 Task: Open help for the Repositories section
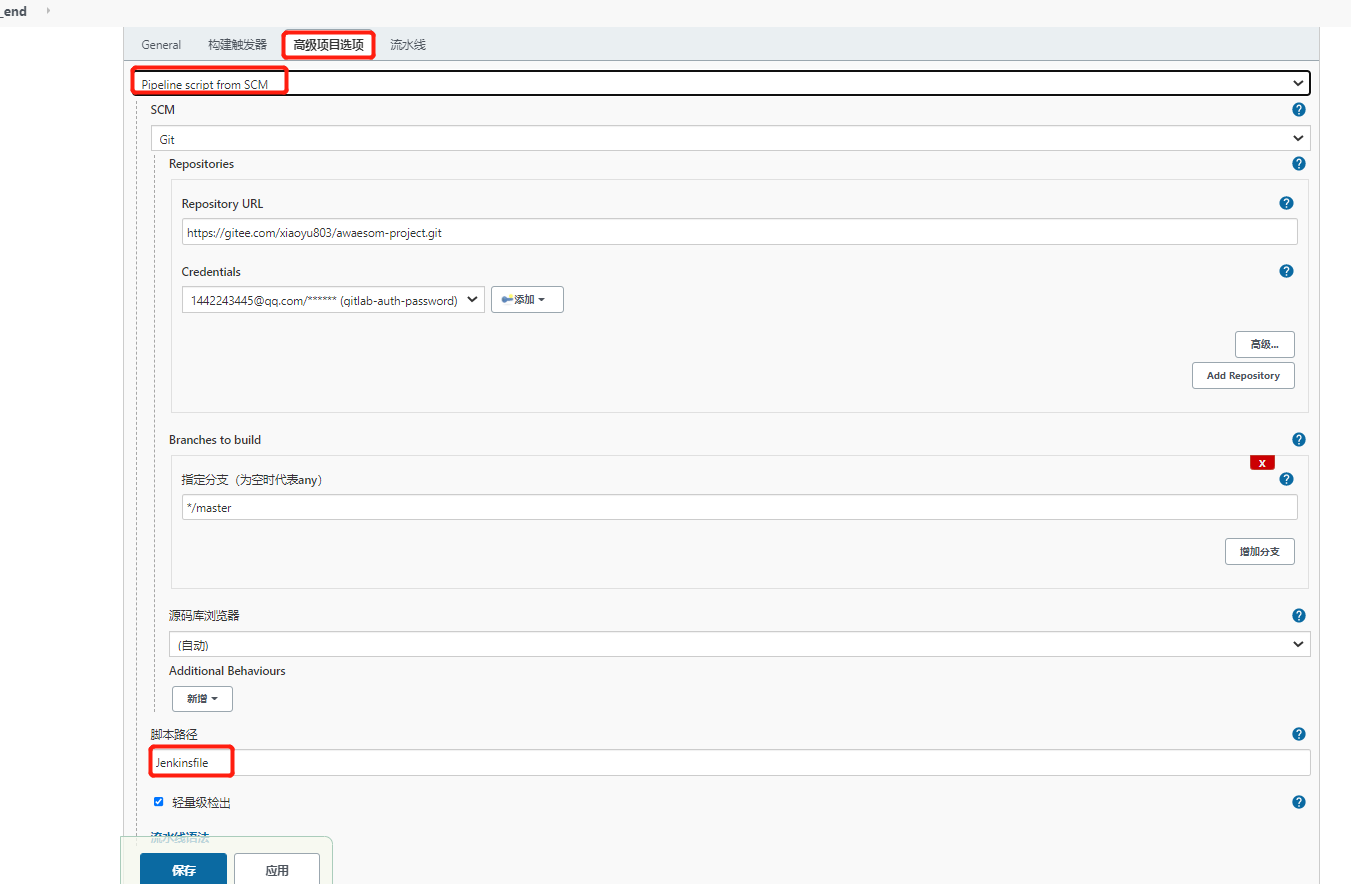1298,164
